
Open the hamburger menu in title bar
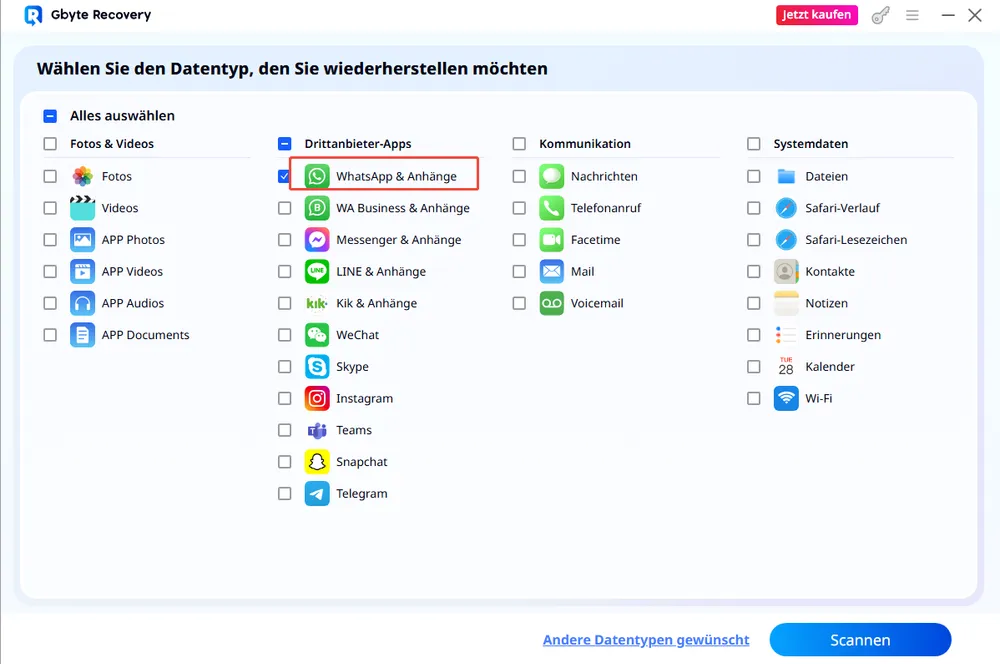coord(912,15)
